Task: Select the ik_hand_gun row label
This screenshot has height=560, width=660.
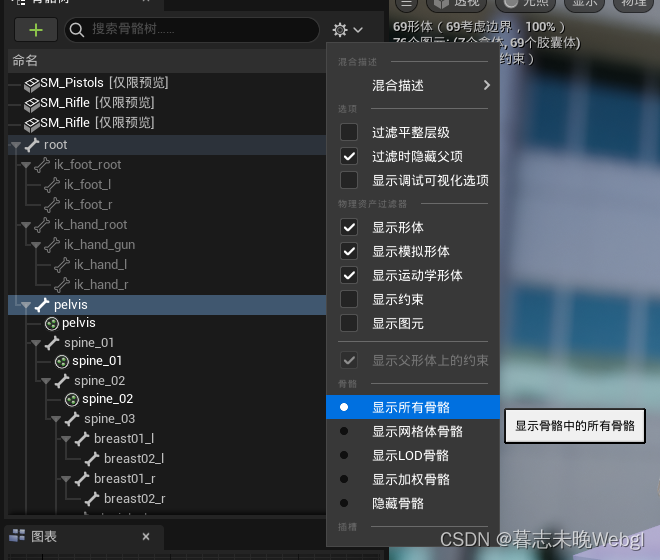Action: coord(99,245)
